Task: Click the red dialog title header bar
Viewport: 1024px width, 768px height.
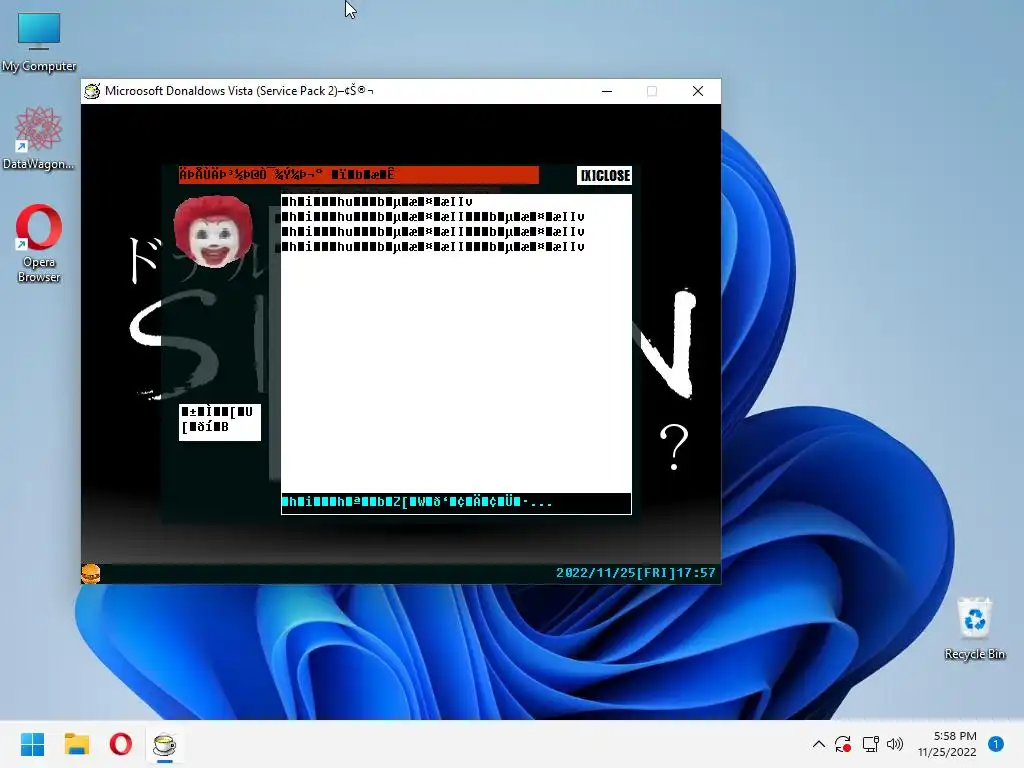Action: coord(359,174)
